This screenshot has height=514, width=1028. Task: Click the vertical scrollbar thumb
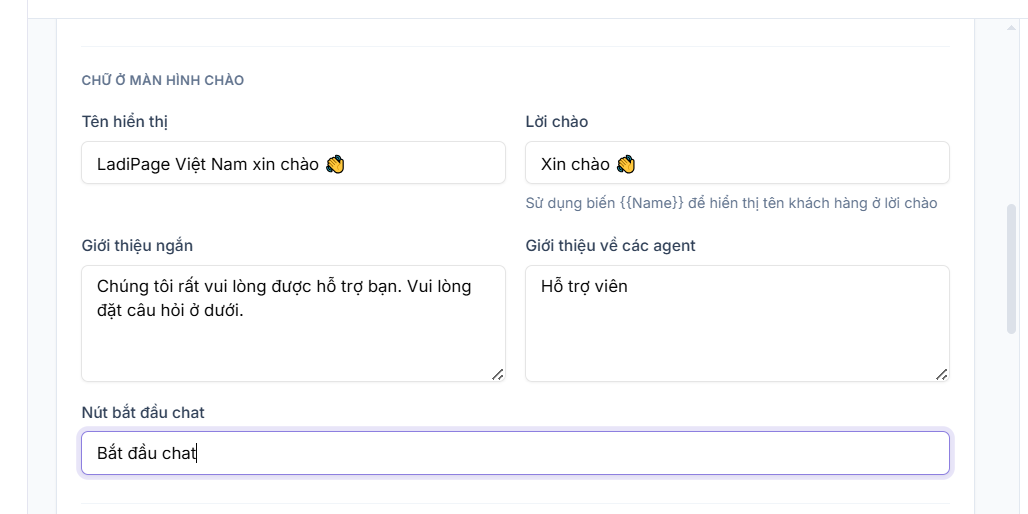[x=1011, y=269]
